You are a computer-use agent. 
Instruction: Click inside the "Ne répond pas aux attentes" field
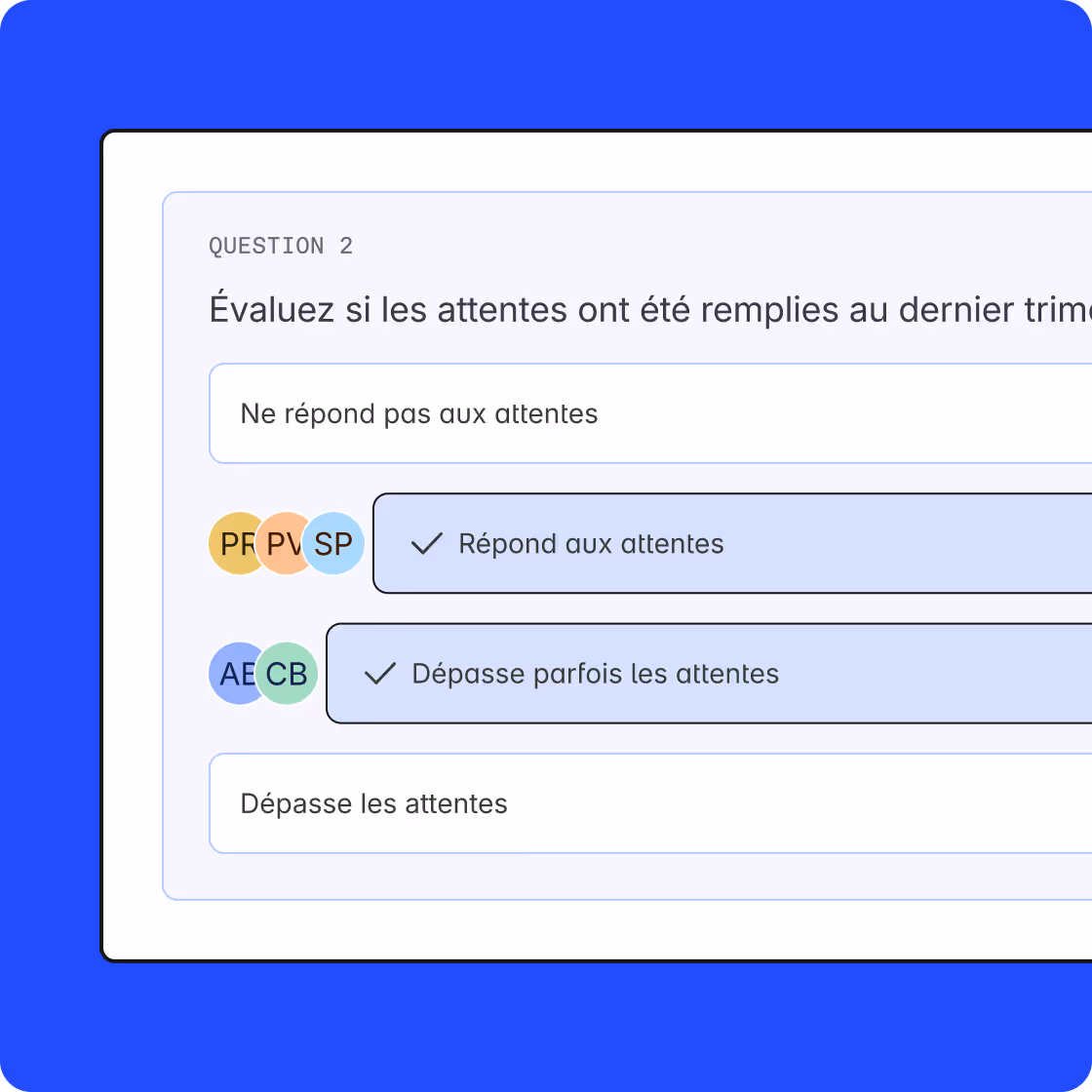pos(419,413)
